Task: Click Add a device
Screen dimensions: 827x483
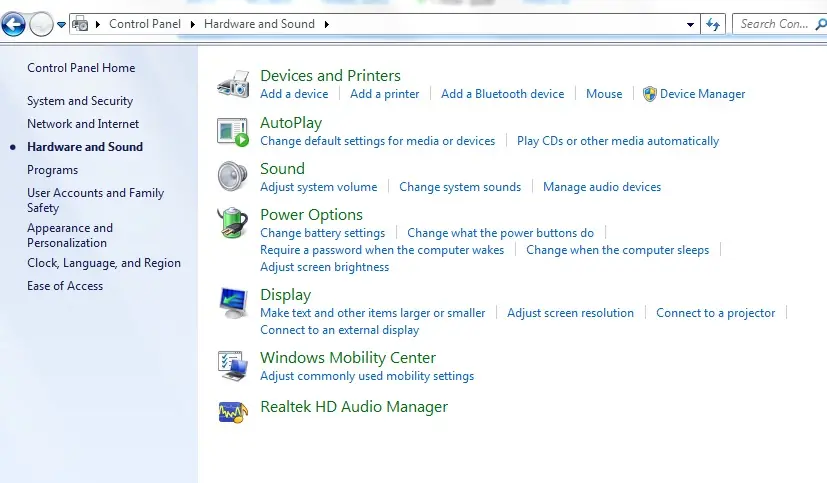Action: [x=294, y=94]
